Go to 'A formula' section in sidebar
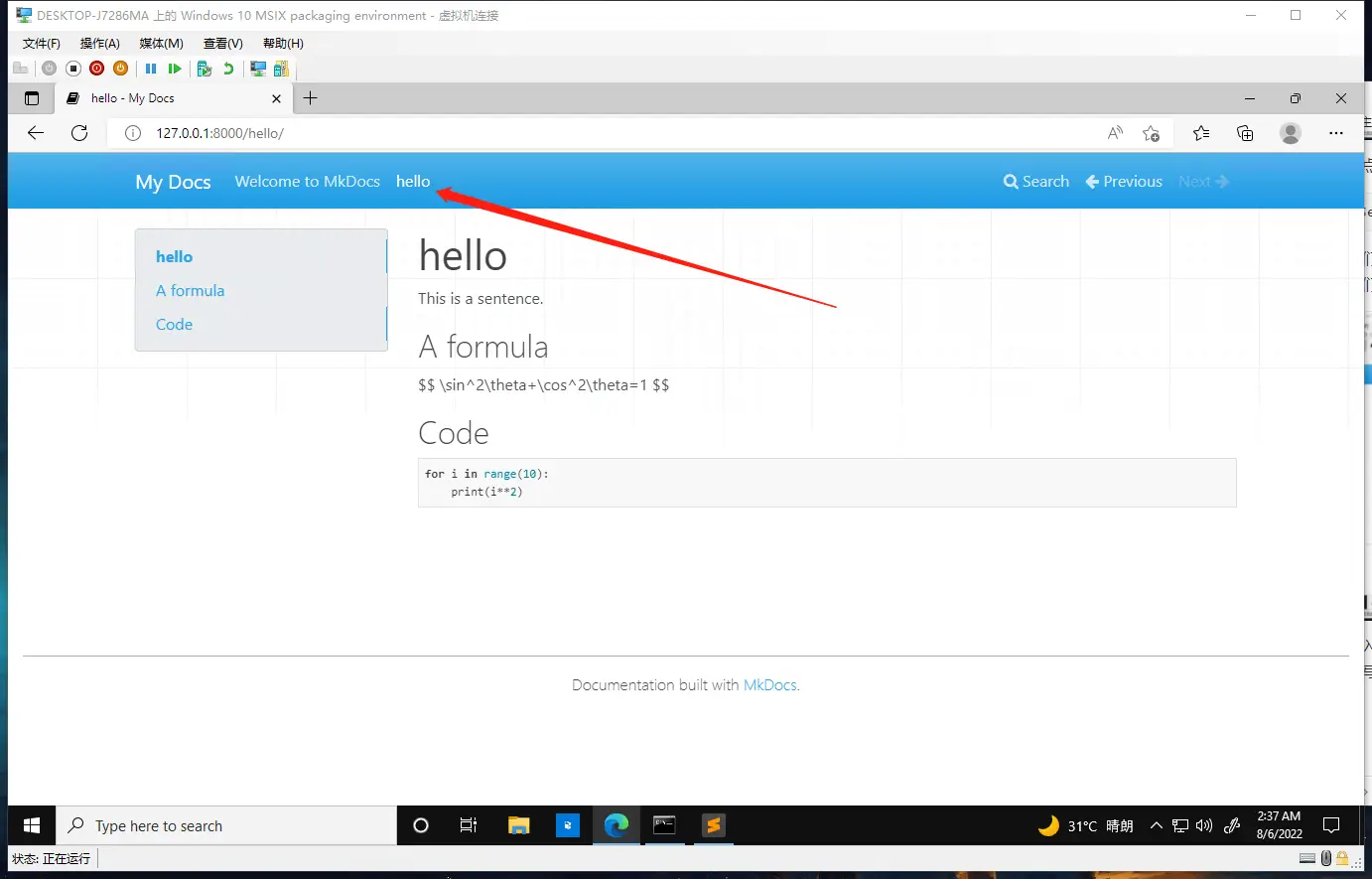Image resolution: width=1372 pixels, height=879 pixels. point(190,291)
